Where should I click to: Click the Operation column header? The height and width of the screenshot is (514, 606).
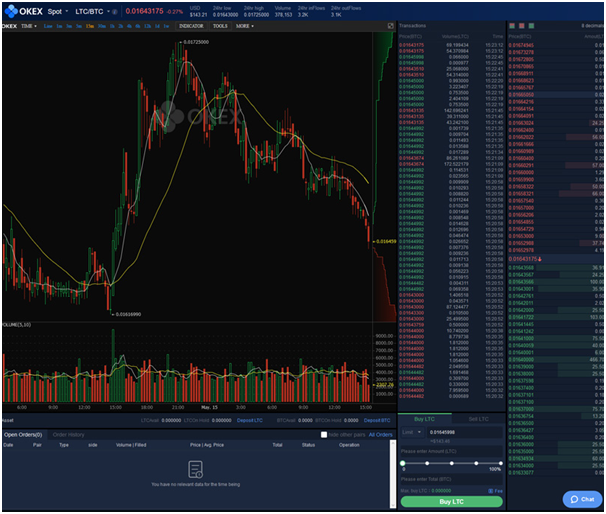(349, 445)
